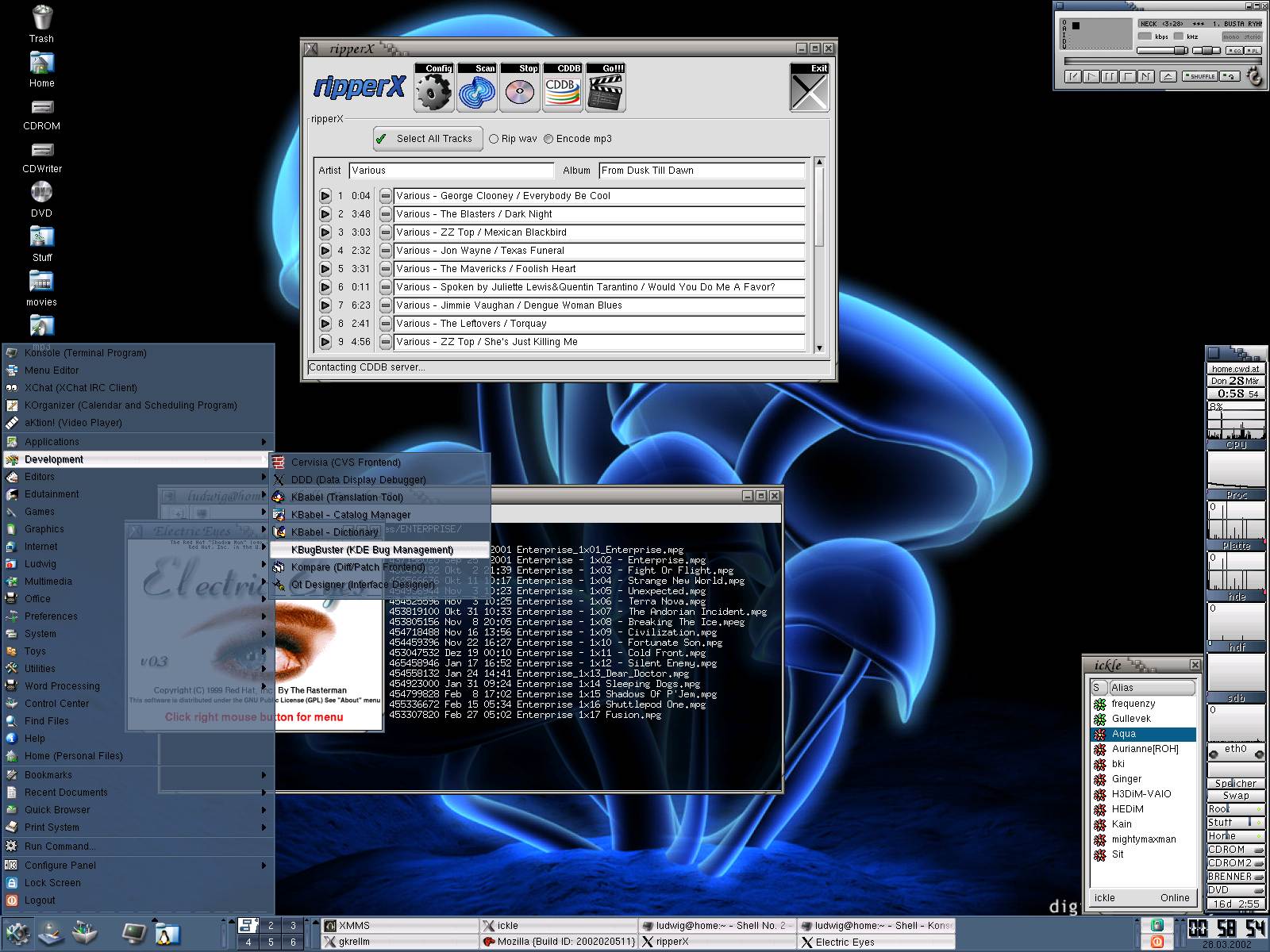The image size is (1270, 952).
Task: Click the K menu gear button on panel
Action: click(18, 933)
